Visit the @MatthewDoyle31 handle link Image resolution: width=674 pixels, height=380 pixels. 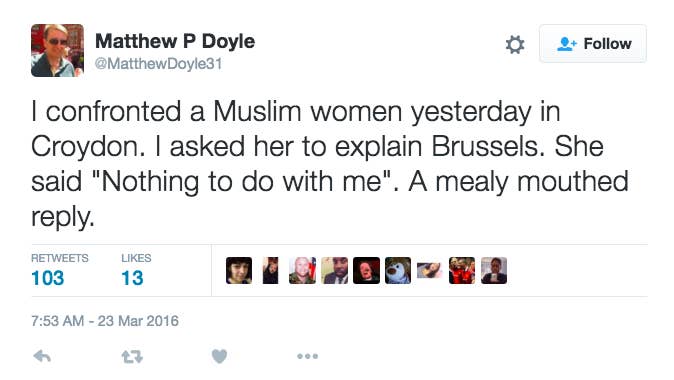(x=158, y=64)
